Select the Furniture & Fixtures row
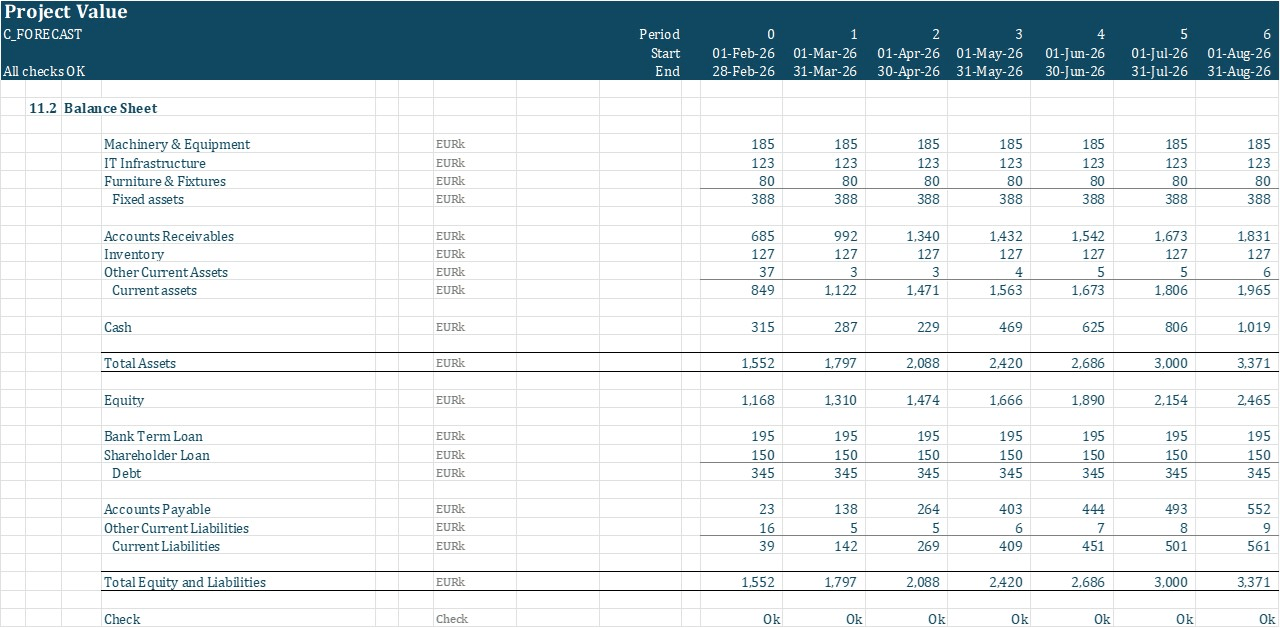Screen dimensions: 1280x628 (x=164, y=181)
